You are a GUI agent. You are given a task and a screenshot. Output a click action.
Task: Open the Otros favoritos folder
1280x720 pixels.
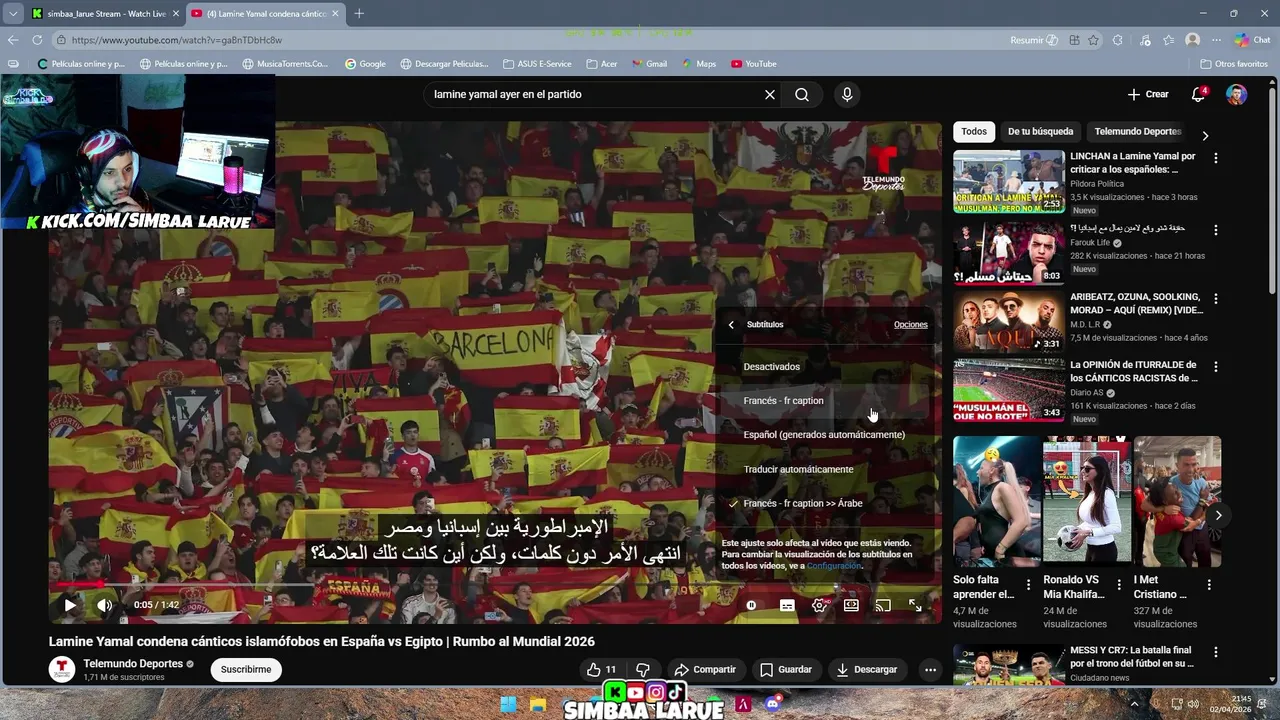click(1233, 64)
